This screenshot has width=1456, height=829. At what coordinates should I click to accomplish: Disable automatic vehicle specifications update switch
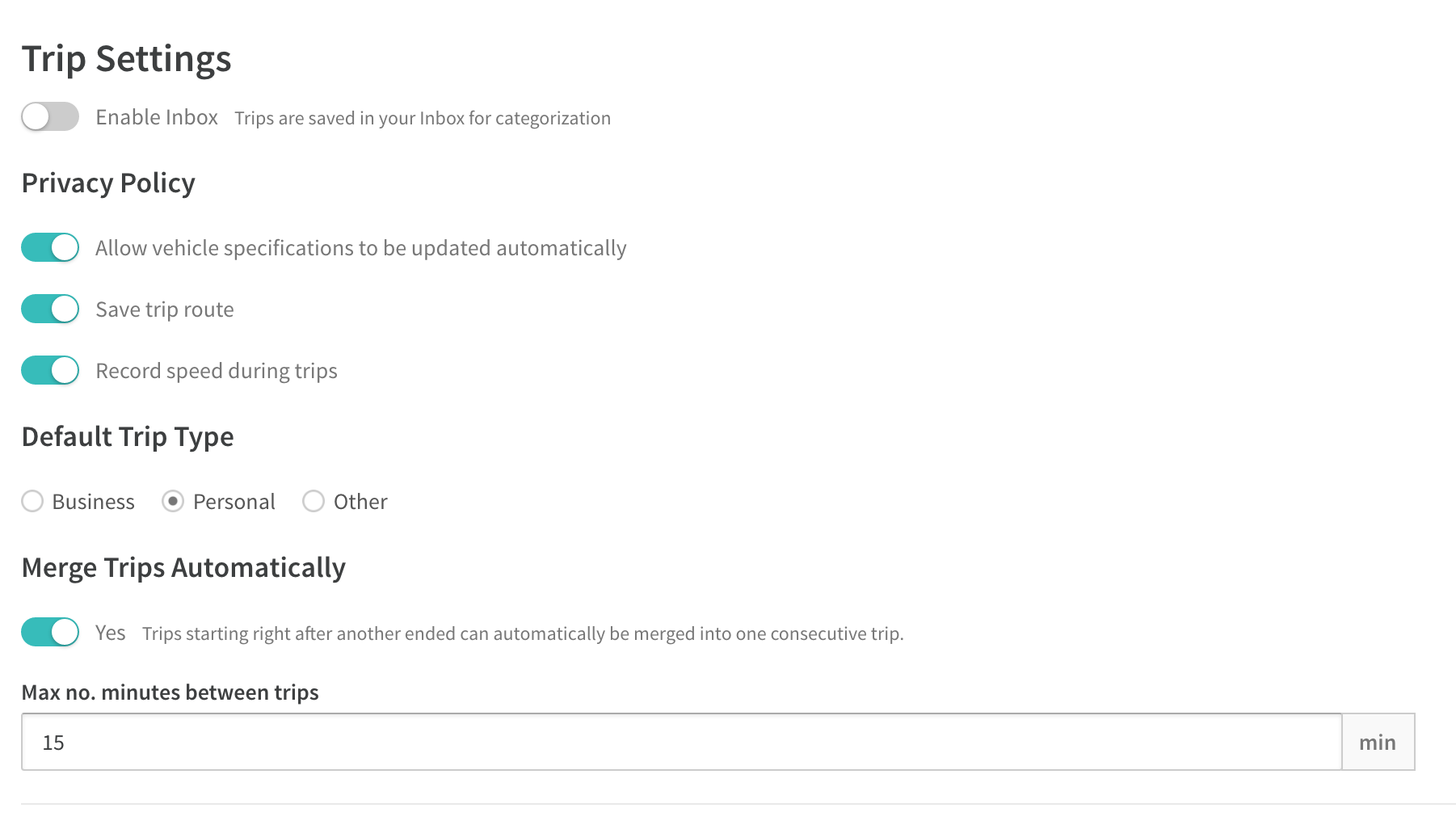tap(50, 247)
